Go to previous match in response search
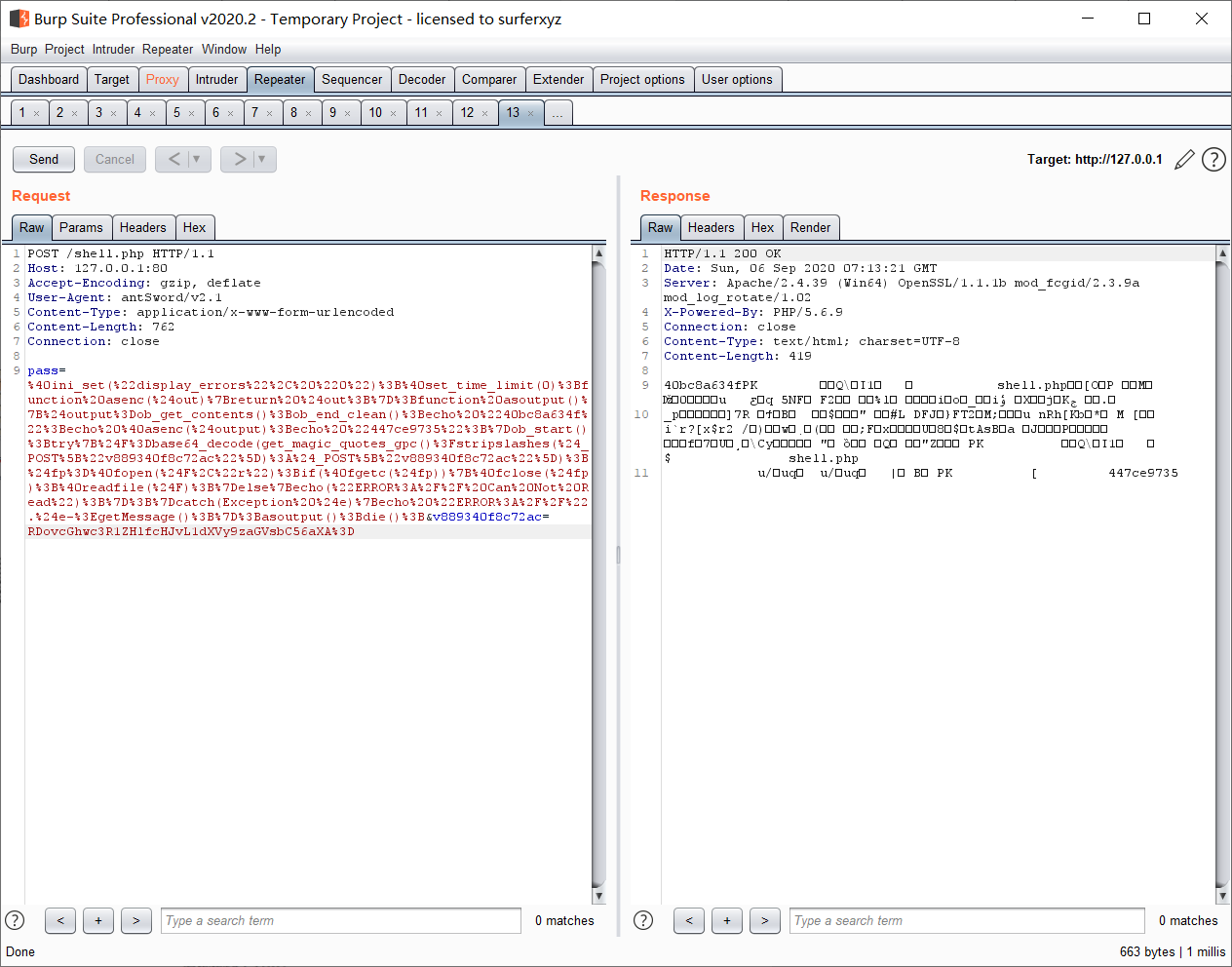1232x967 pixels. (x=689, y=920)
